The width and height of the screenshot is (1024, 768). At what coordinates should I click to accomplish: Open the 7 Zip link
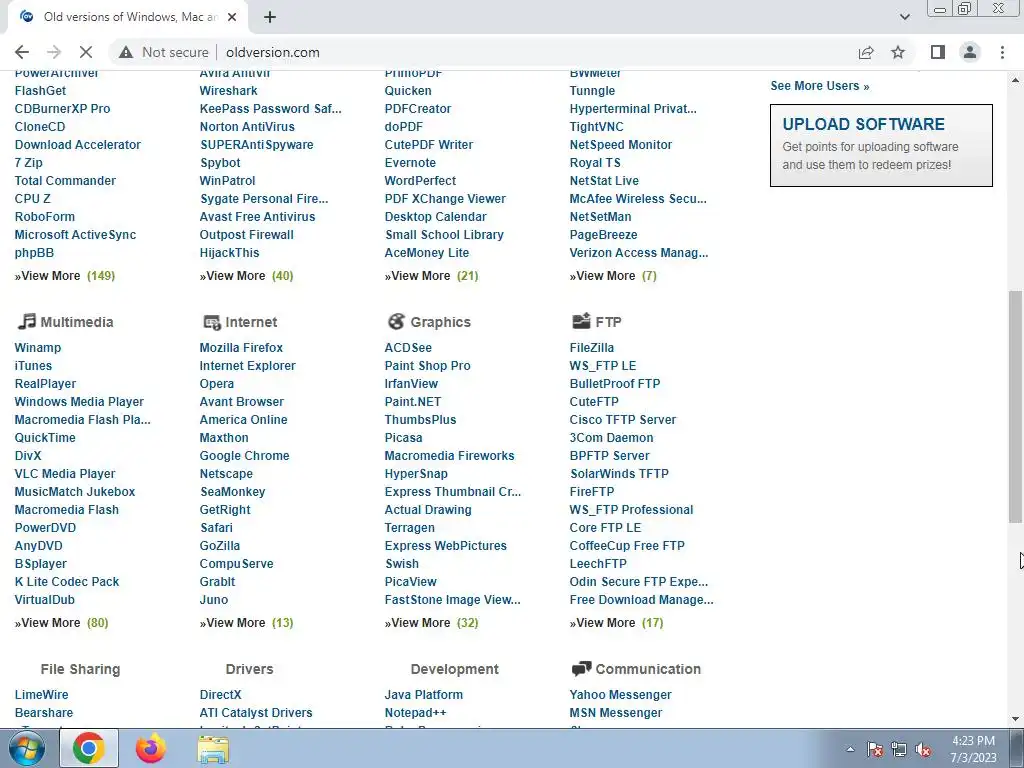click(x=29, y=163)
